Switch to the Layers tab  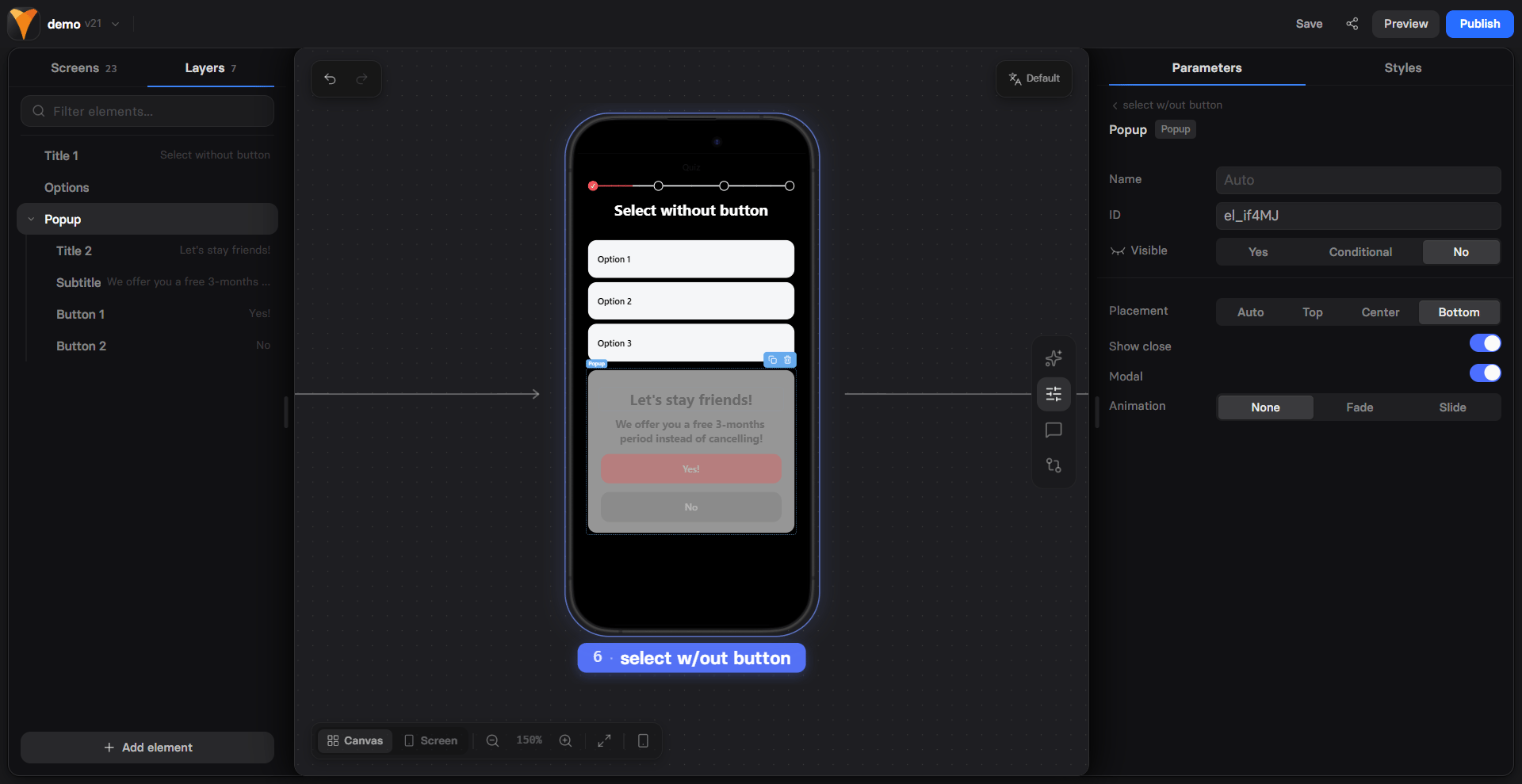(x=210, y=68)
